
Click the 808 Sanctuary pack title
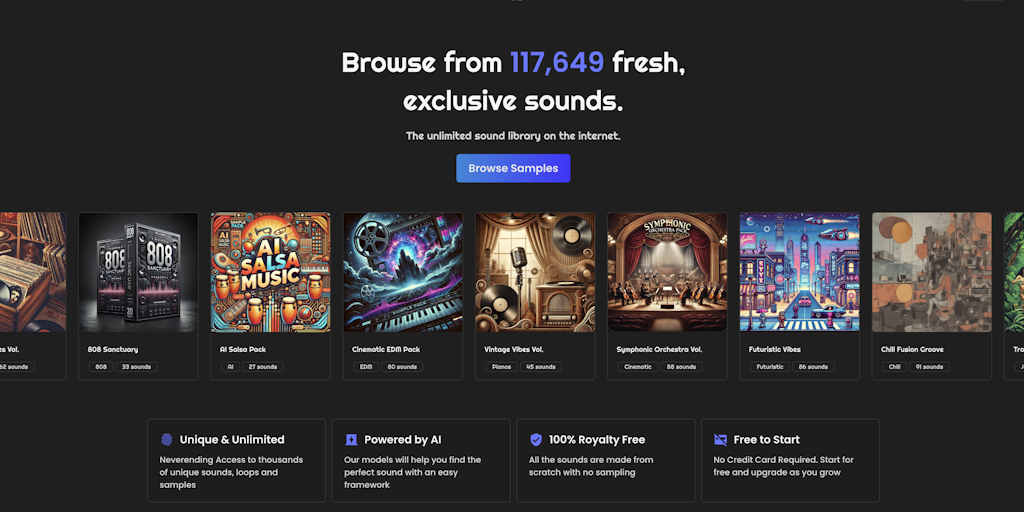pyautogui.click(x=113, y=350)
